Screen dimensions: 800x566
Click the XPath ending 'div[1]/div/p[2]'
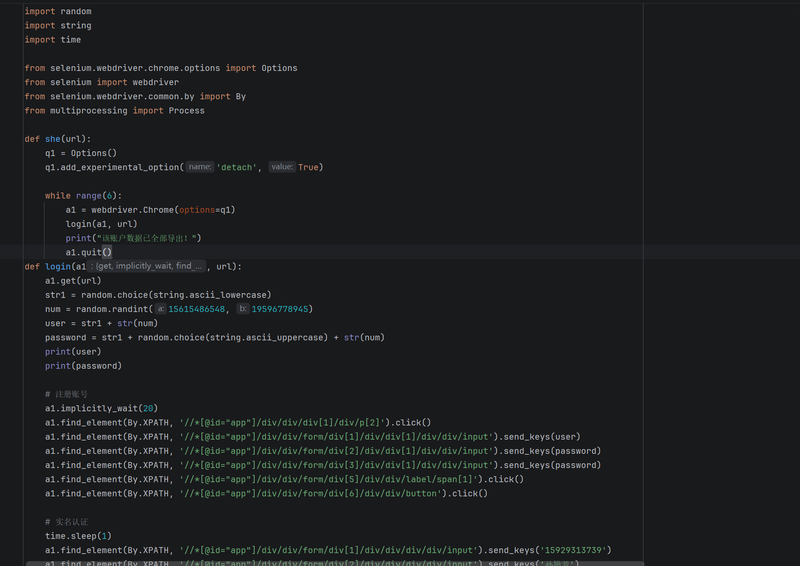click(x=285, y=423)
